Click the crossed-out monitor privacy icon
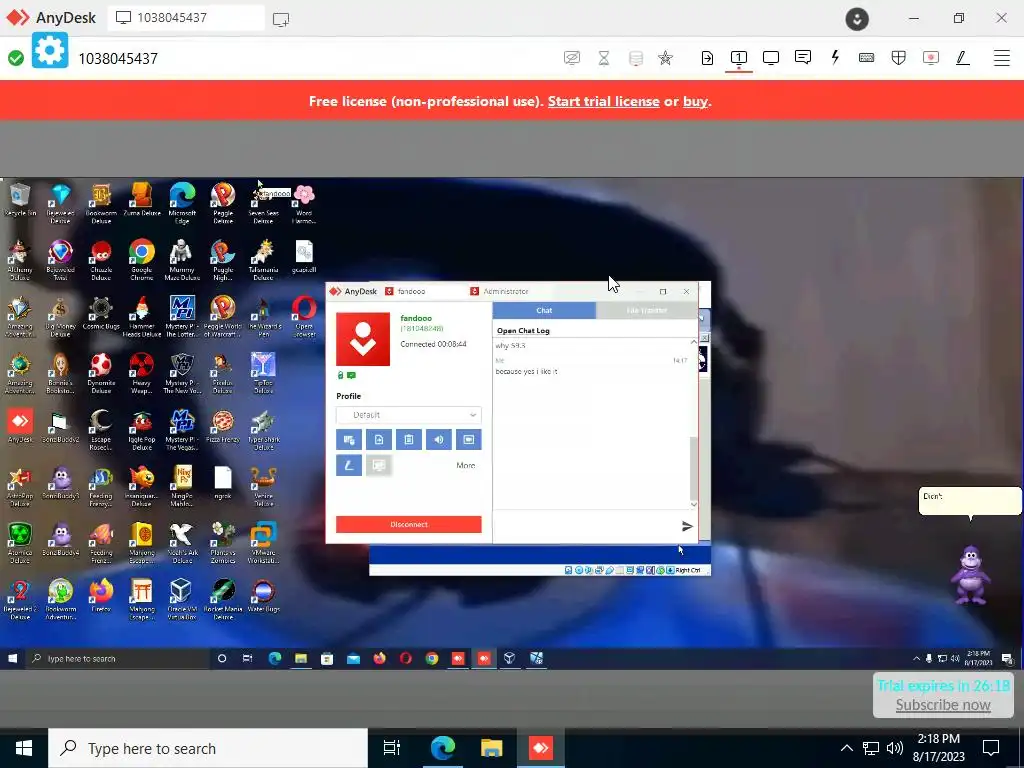The height and width of the screenshot is (768, 1024). (x=571, y=57)
